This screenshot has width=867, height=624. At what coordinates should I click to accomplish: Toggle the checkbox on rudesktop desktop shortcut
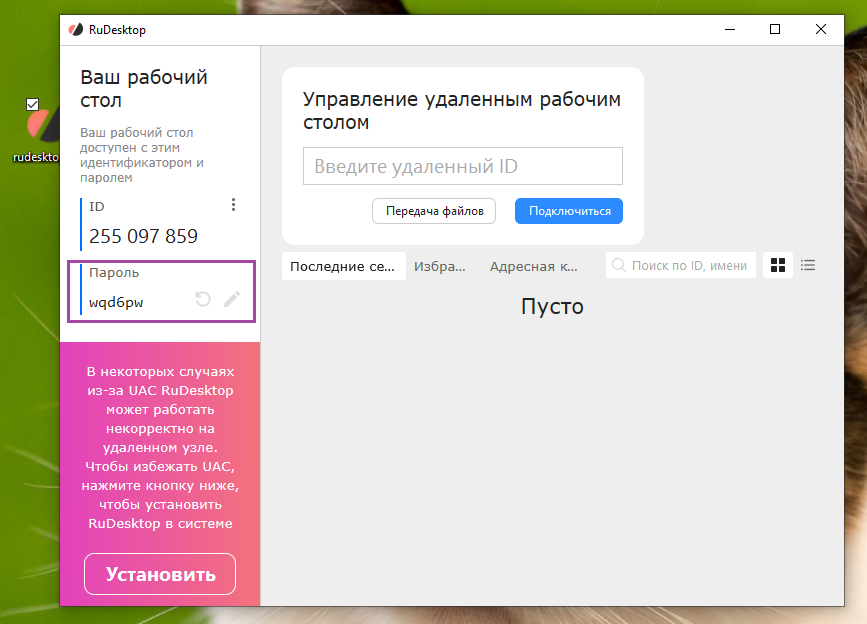33,104
